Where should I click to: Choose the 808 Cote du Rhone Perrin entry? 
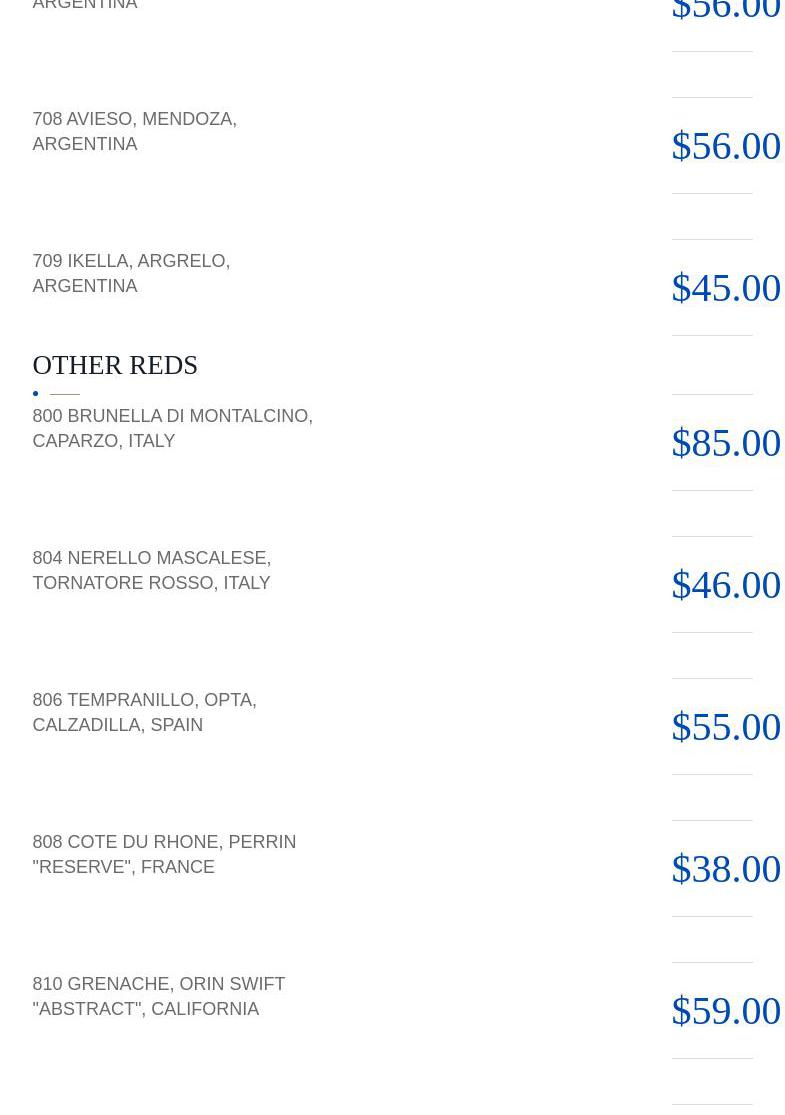pos(164,854)
